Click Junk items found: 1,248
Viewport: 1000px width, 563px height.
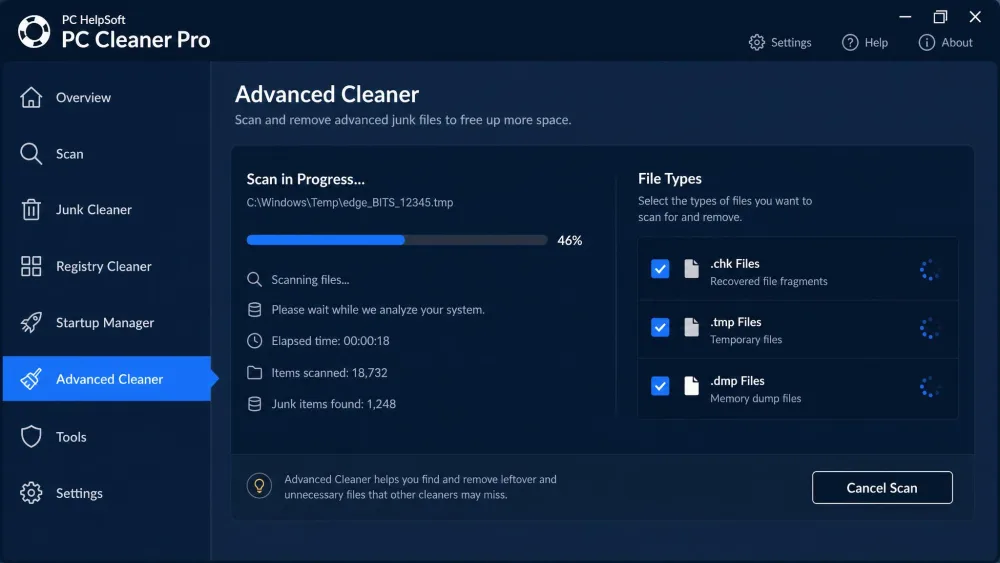pos(334,404)
